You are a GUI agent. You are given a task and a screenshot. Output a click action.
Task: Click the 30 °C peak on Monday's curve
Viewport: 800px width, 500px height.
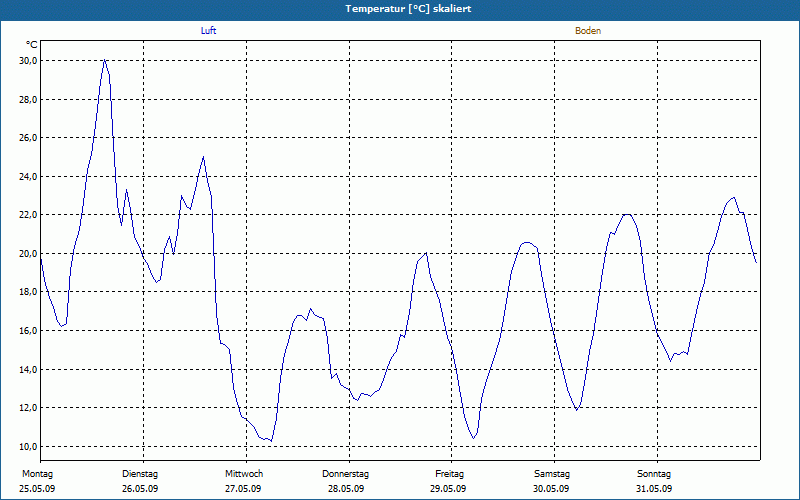click(x=105, y=60)
